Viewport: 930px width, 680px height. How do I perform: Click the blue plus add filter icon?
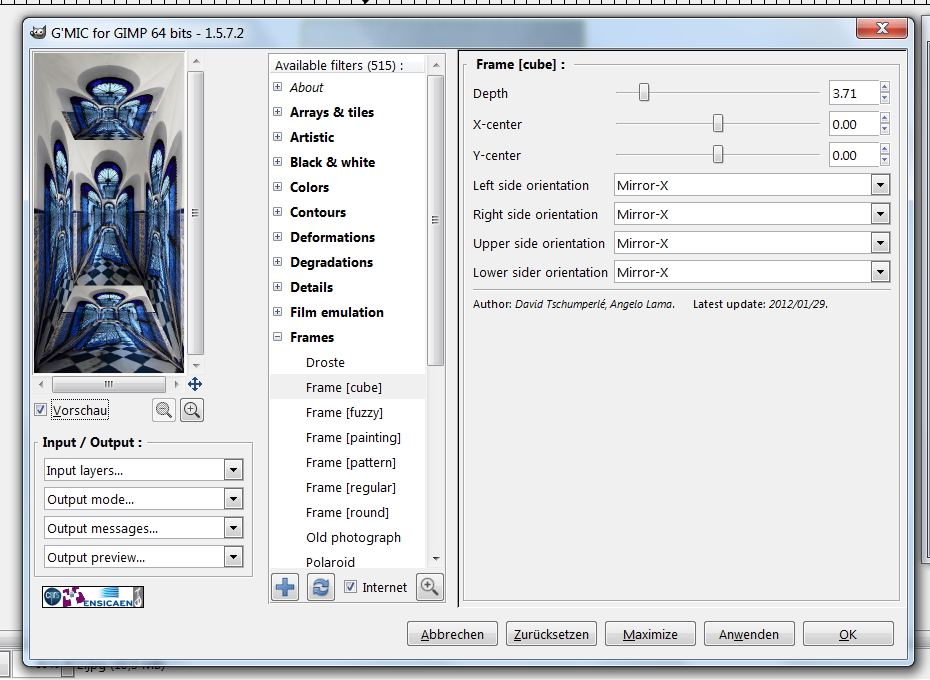tap(285, 587)
